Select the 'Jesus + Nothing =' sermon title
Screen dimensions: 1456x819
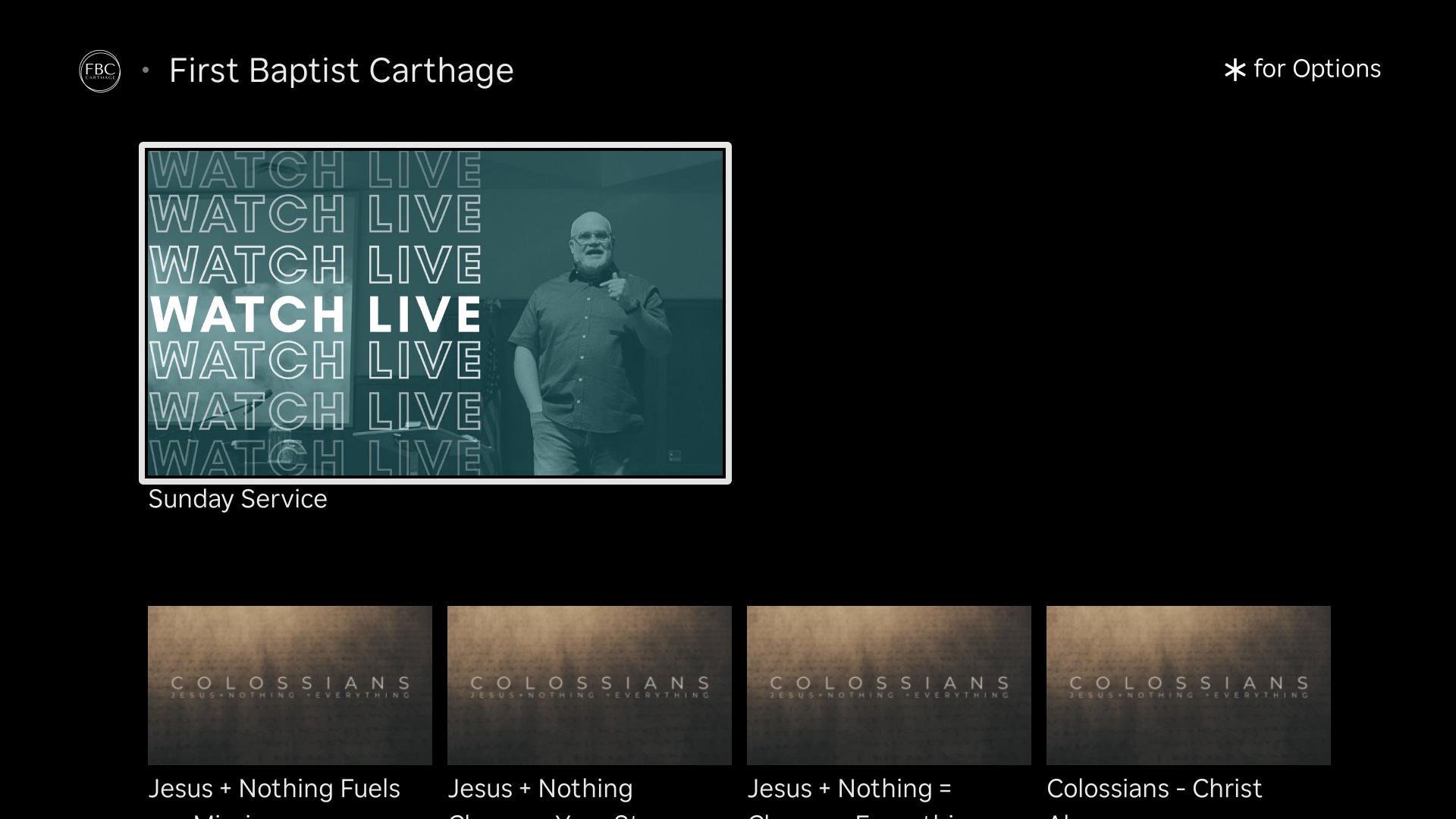coord(849,789)
